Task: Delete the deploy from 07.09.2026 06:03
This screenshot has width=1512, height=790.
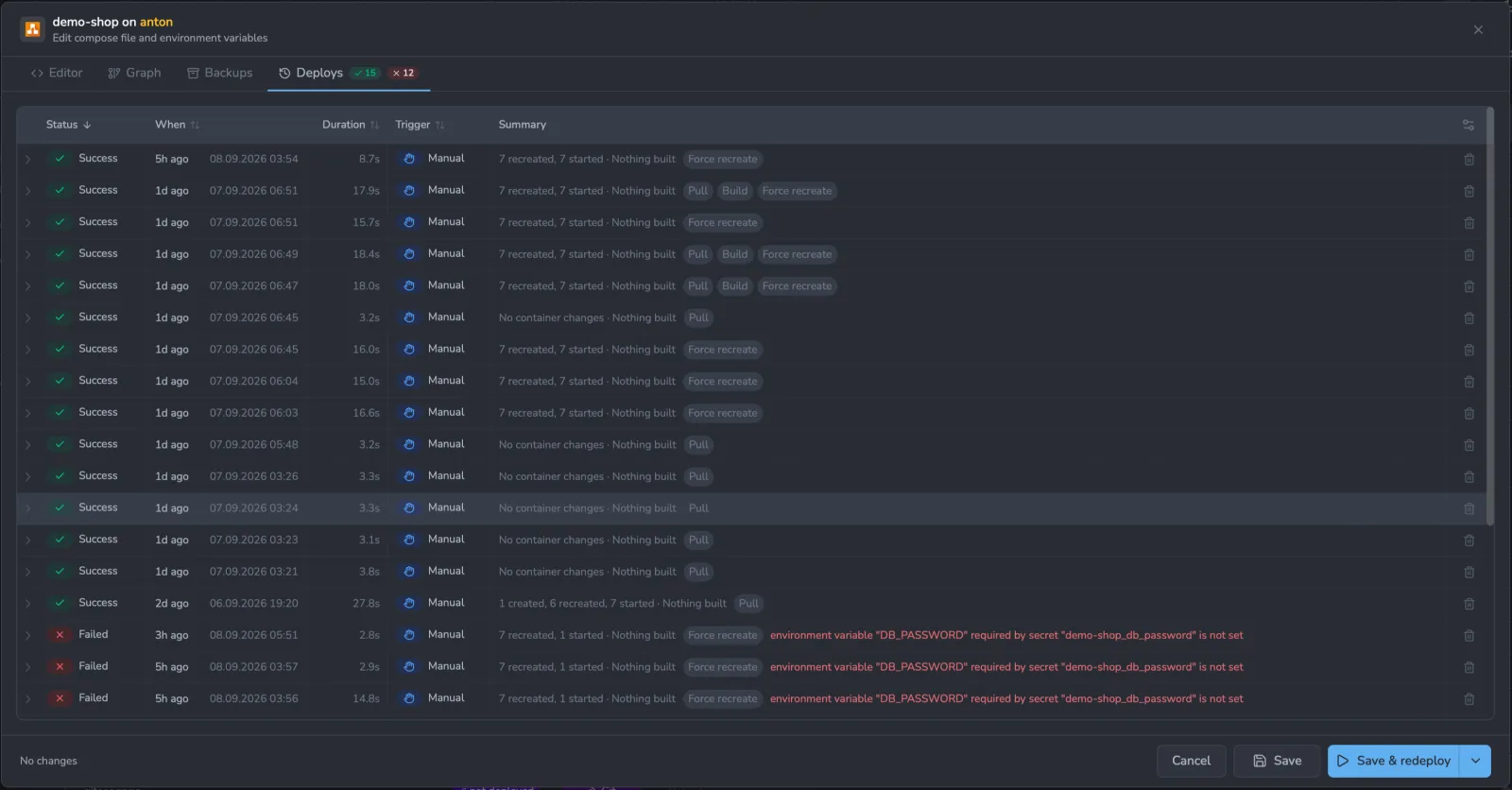Action: (1469, 413)
